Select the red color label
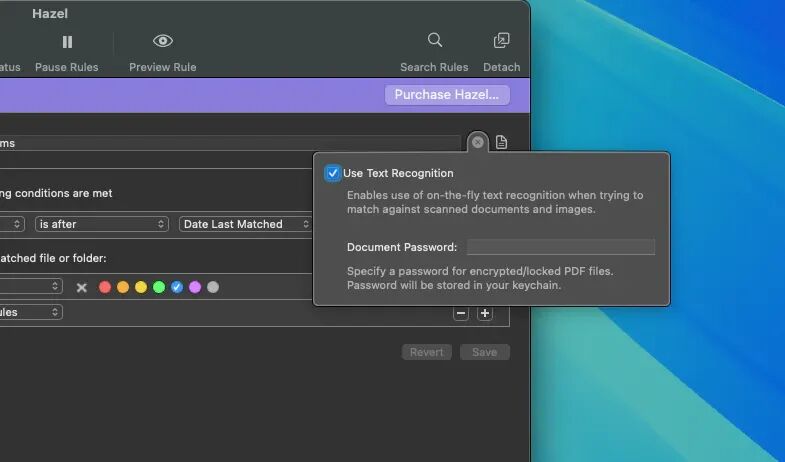 coord(105,287)
